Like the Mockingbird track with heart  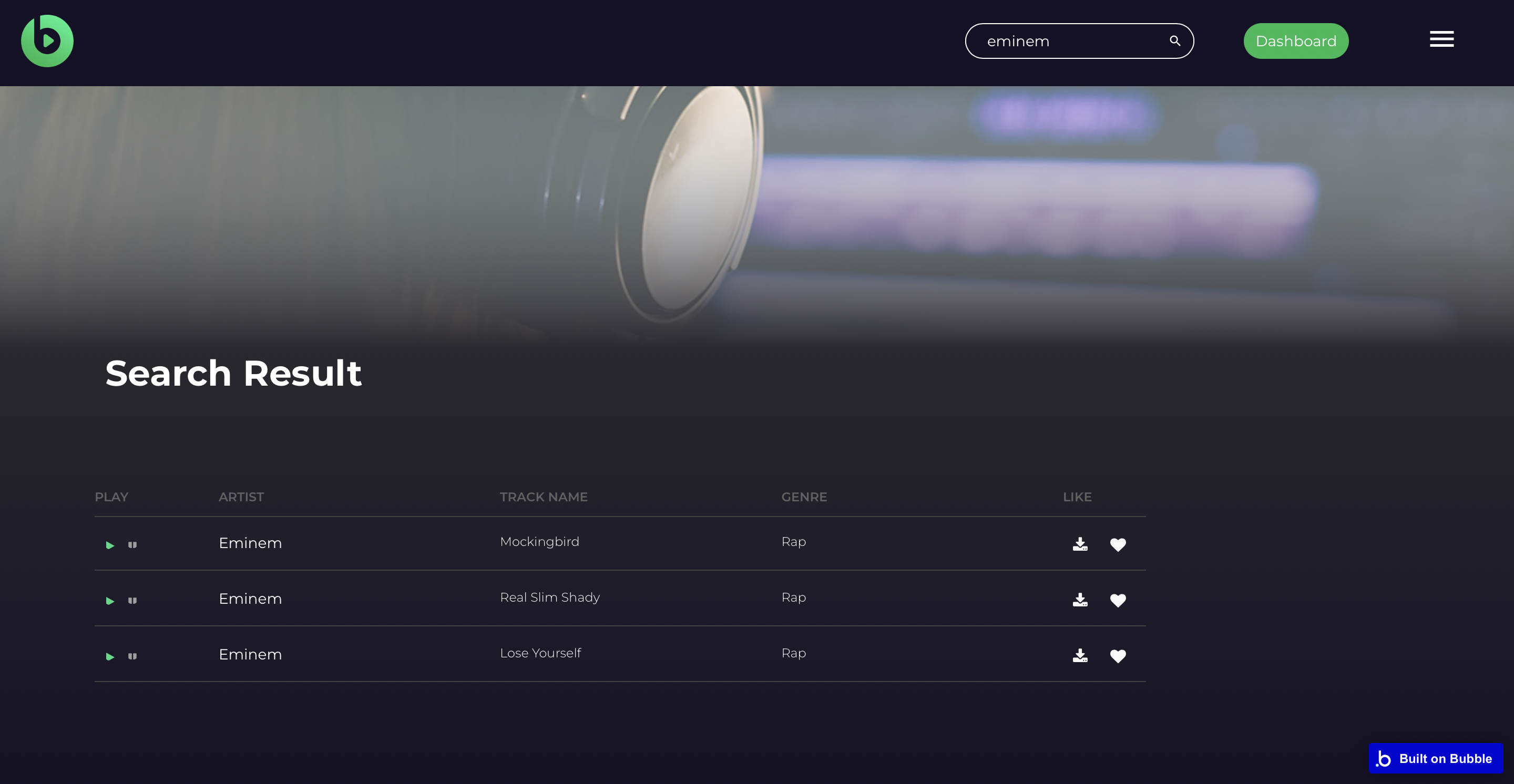coord(1118,545)
